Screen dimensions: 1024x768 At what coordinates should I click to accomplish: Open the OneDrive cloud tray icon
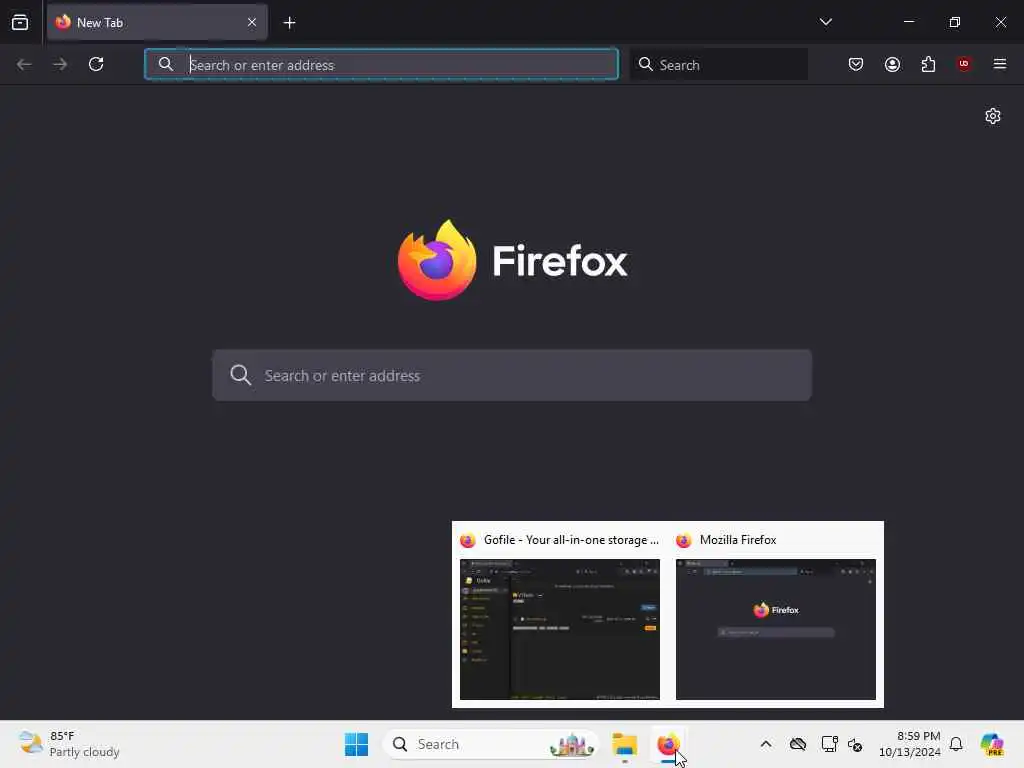tap(797, 744)
